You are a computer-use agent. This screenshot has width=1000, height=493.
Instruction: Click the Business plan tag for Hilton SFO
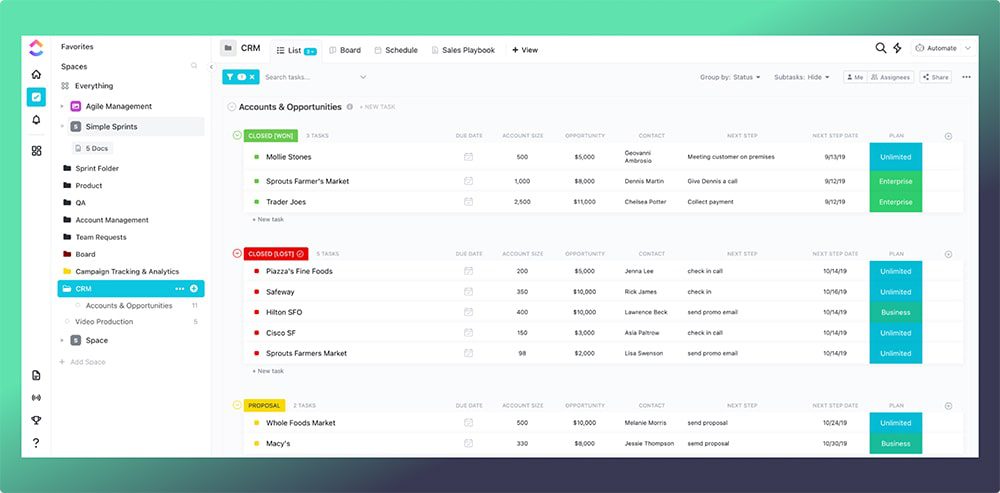click(895, 313)
